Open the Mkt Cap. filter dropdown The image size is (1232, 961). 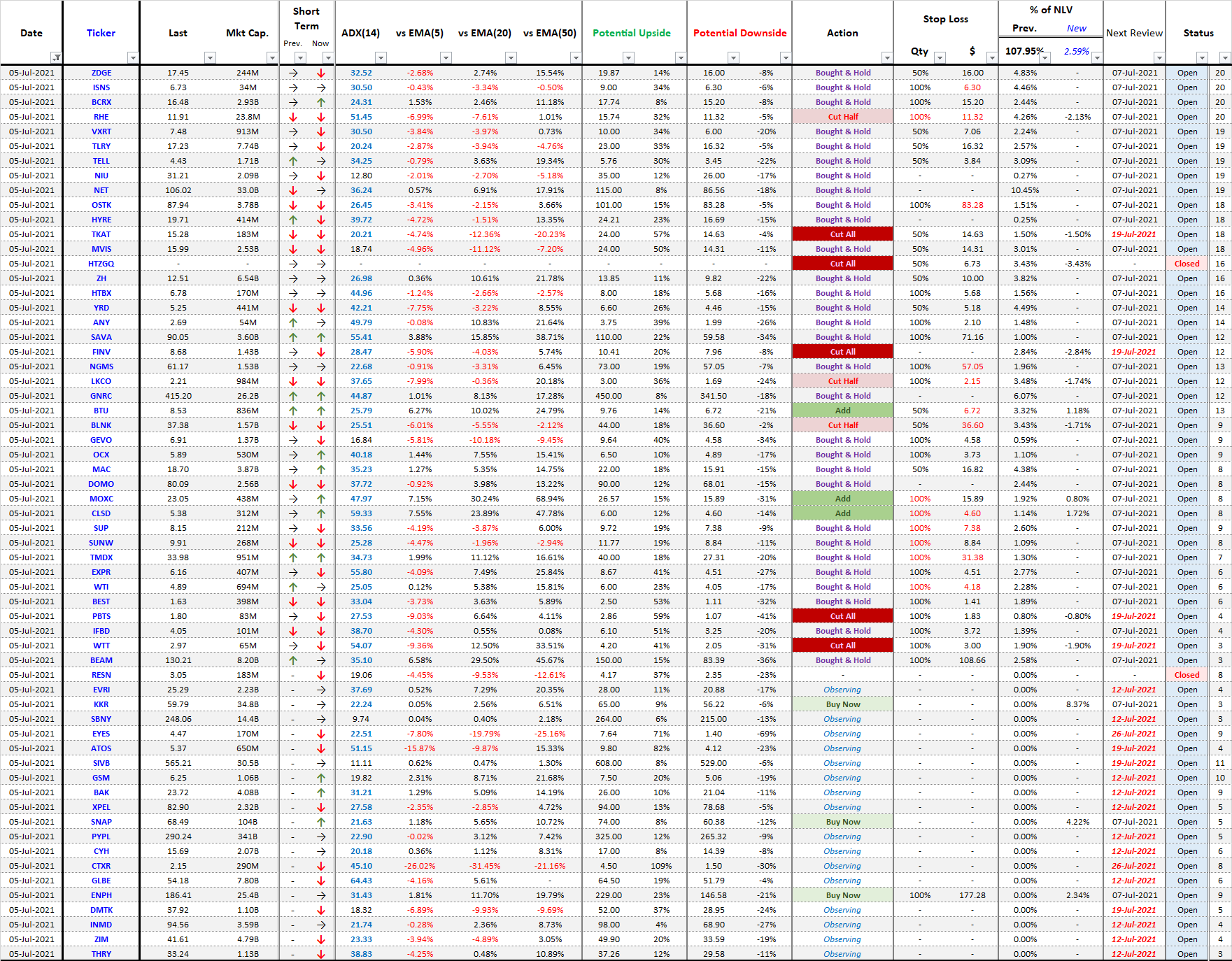(272, 57)
